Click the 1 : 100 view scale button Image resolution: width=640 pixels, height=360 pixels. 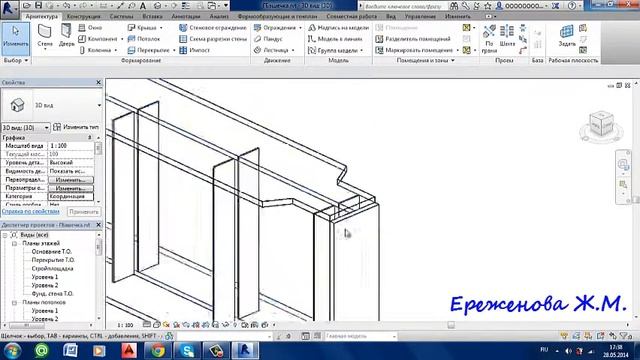tap(125, 325)
